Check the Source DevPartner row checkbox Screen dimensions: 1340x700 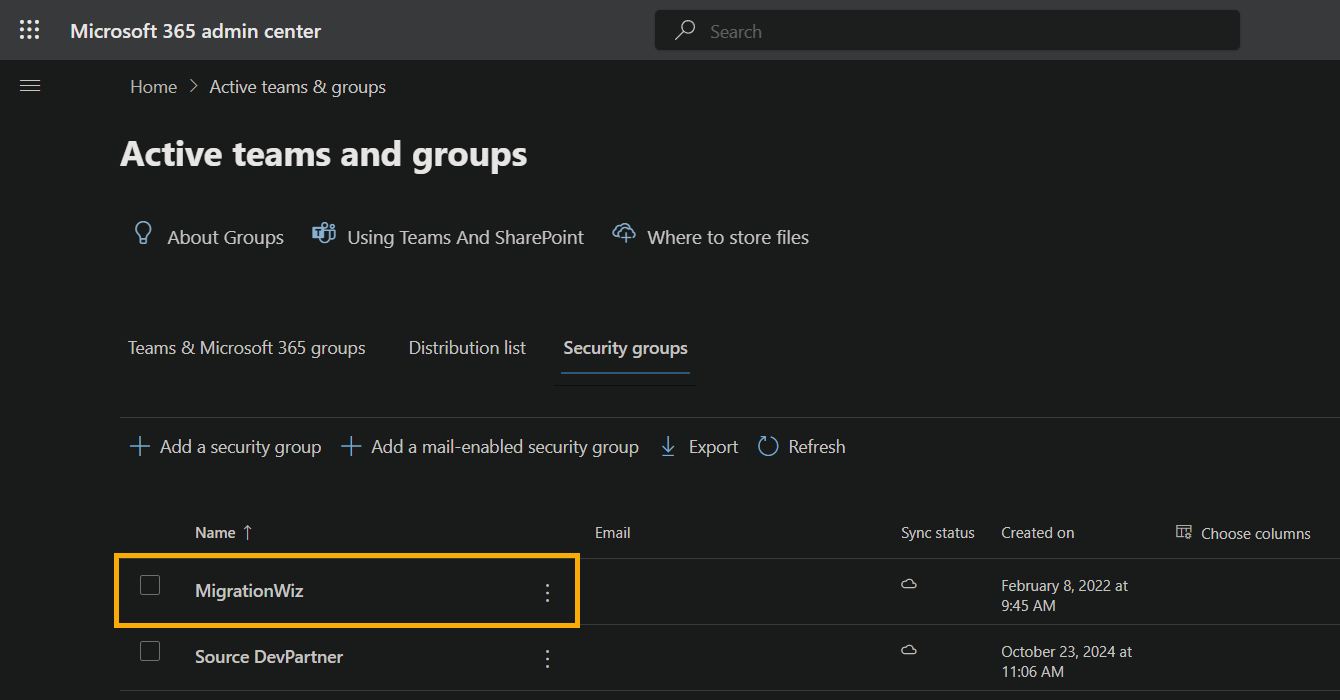click(150, 651)
